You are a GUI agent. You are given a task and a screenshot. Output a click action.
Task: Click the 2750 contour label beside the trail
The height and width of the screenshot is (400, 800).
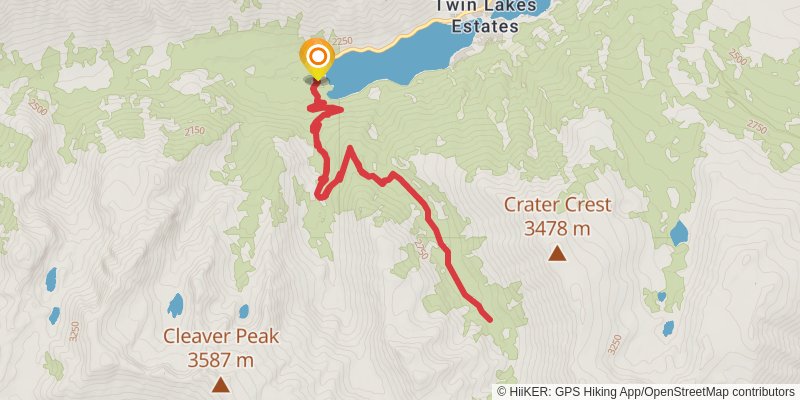pyautogui.click(x=422, y=248)
